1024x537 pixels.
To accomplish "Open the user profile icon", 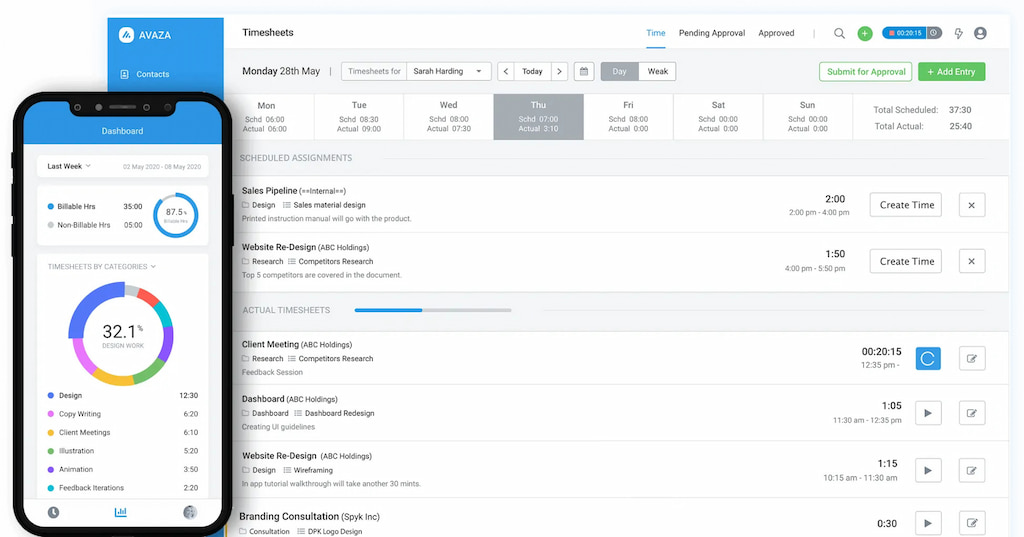I will click(980, 33).
